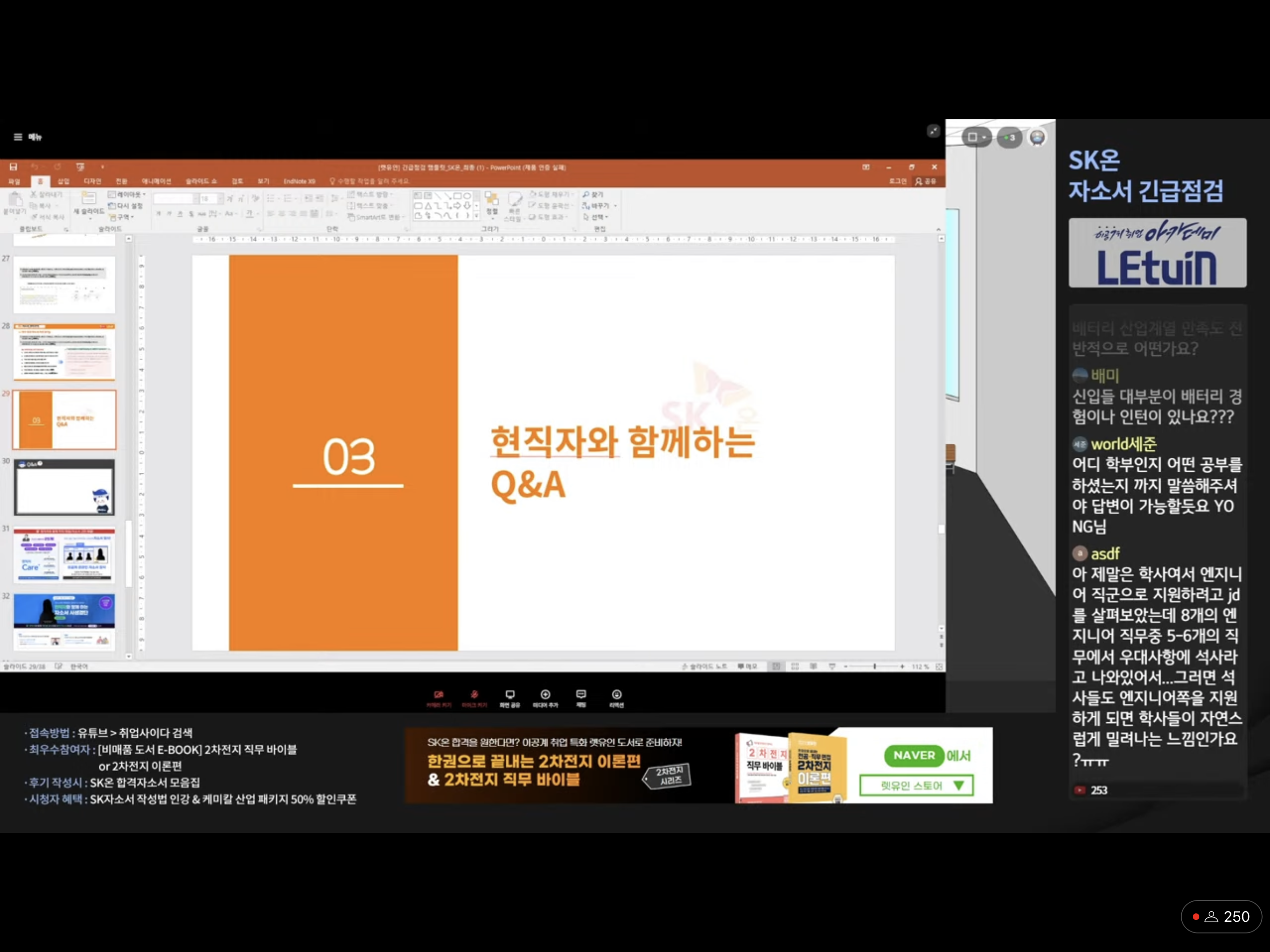
Task: Click the Paste (붙여넣기) clipboard icon
Action: click(x=15, y=200)
